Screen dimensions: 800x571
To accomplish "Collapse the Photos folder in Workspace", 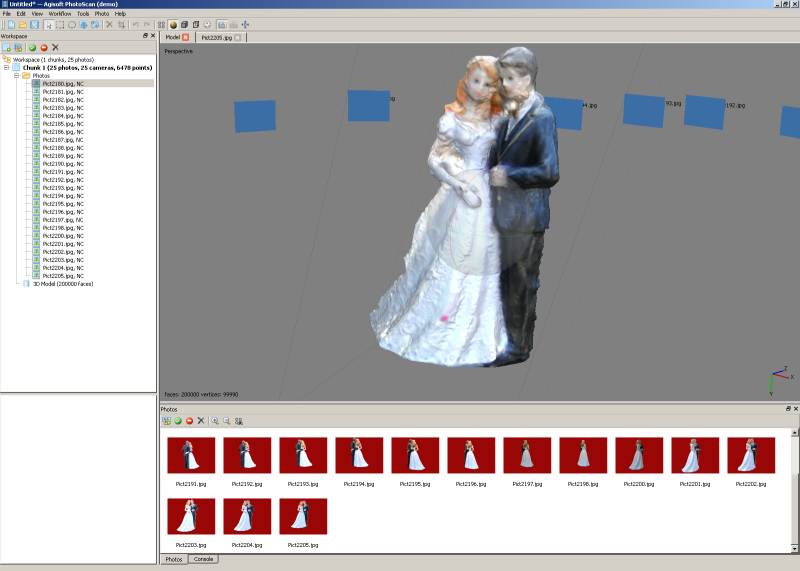I will 16,76.
